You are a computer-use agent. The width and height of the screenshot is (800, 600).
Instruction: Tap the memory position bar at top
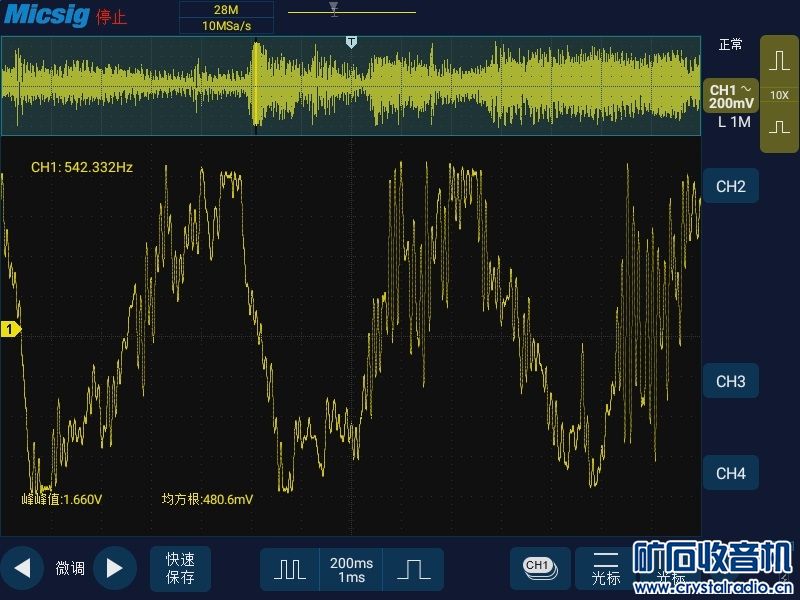tap(352, 11)
